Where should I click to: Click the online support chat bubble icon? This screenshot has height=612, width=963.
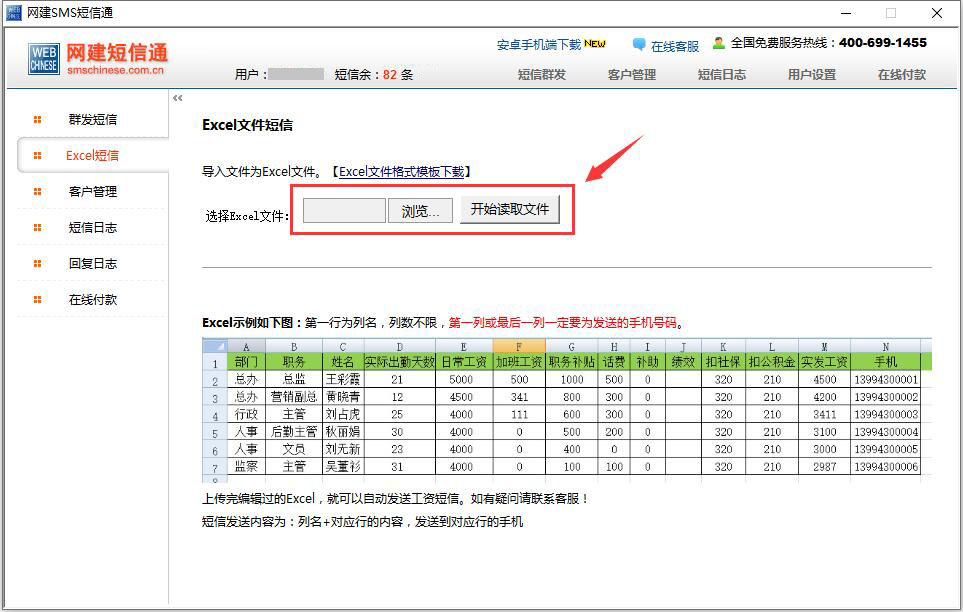click(x=639, y=45)
